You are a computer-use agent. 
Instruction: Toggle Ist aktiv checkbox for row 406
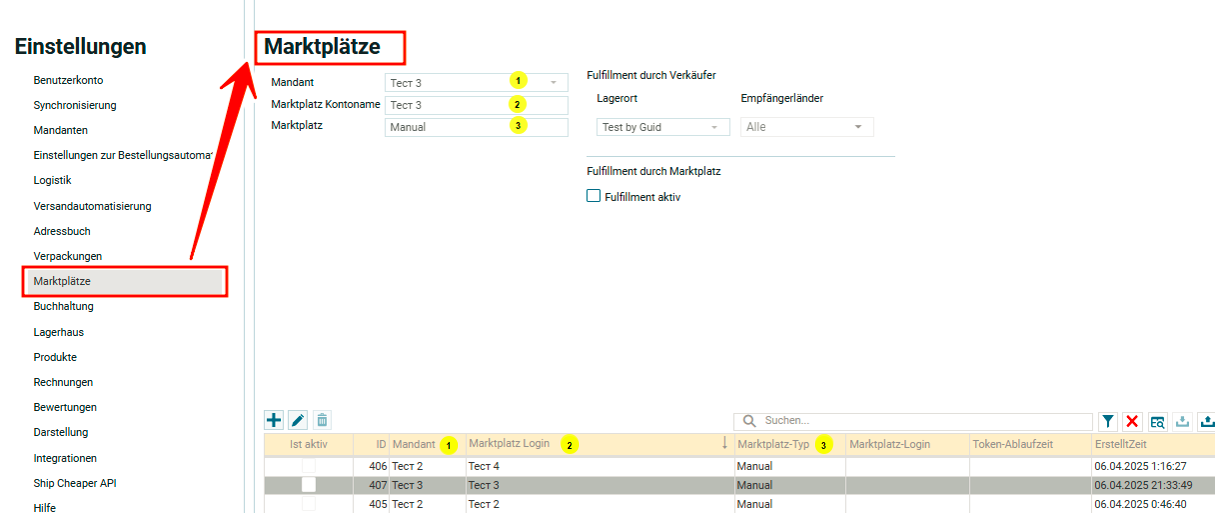pos(309,466)
